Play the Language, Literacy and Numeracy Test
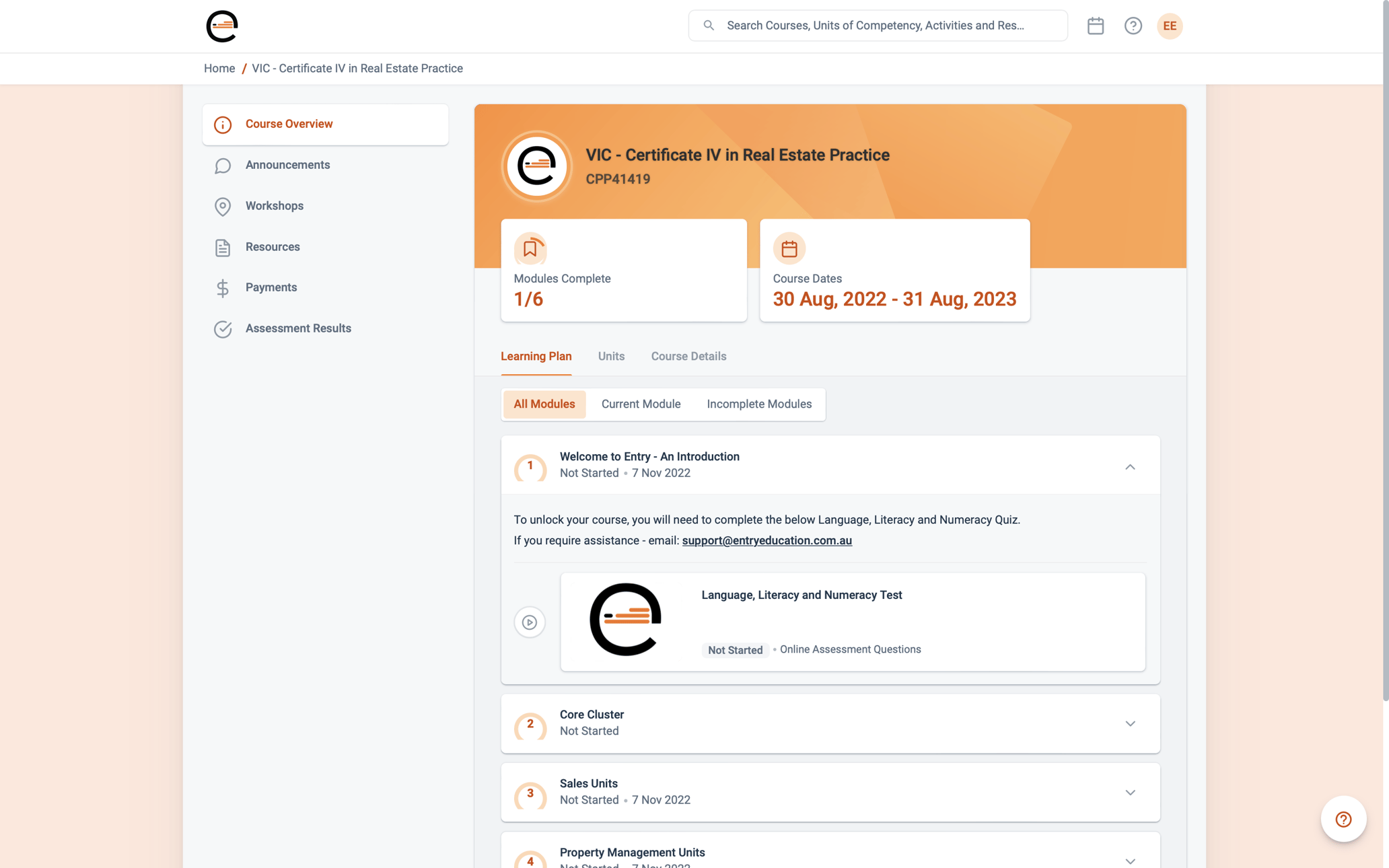 click(530, 622)
